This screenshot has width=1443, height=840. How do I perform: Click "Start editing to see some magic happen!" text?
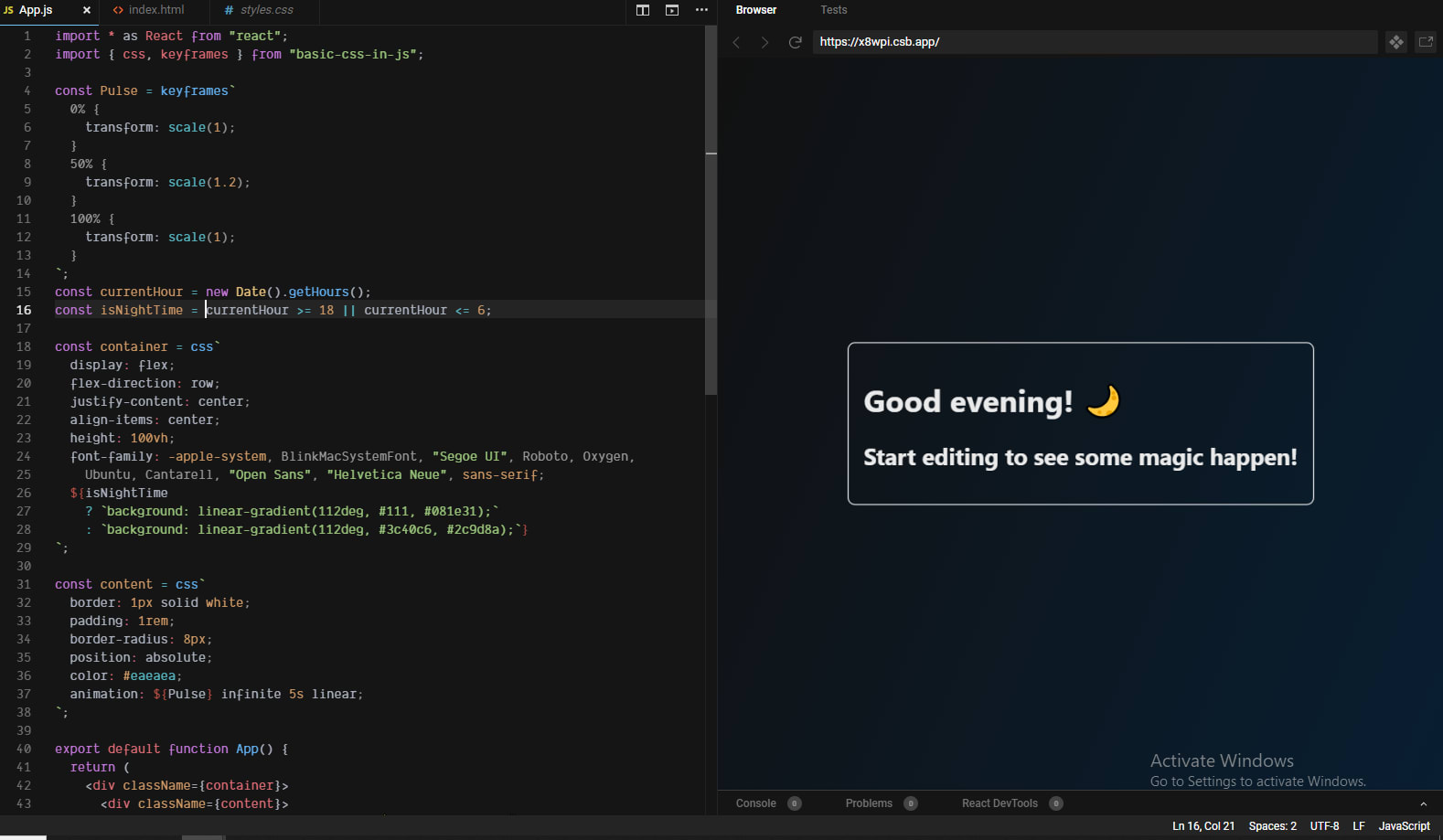pyautogui.click(x=1081, y=457)
